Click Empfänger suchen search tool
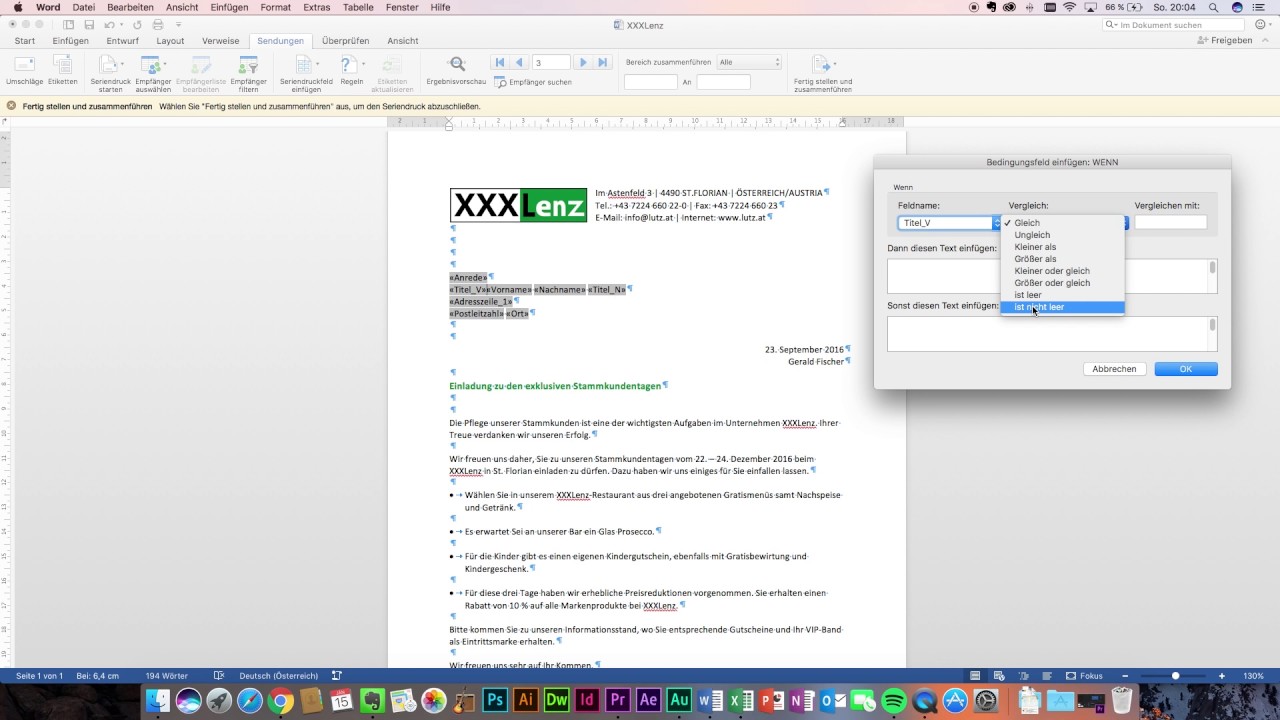This screenshot has width=1280, height=720. pos(533,82)
